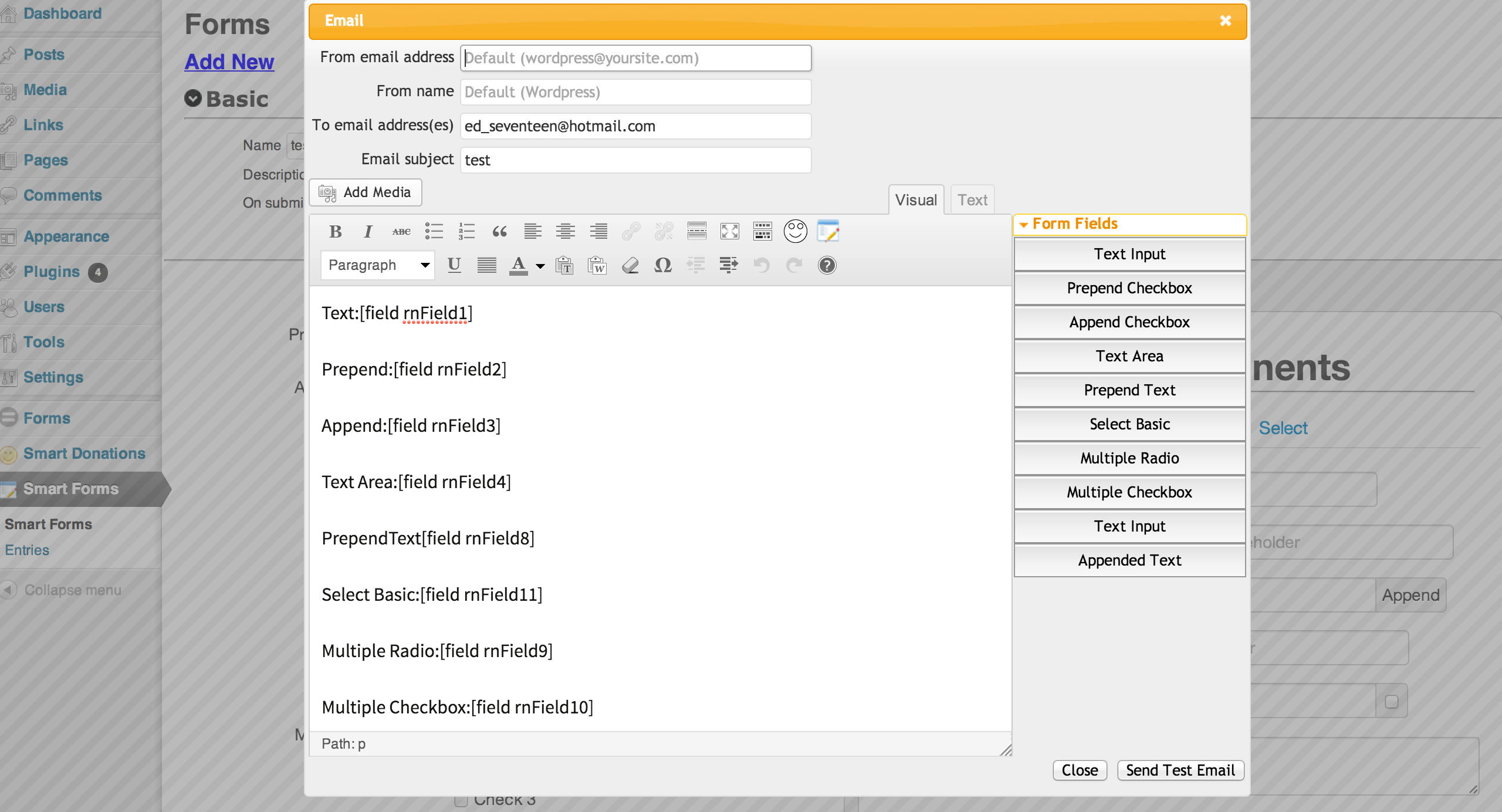This screenshot has height=812, width=1502.
Task: Switch to the Text editor tab
Action: pyautogui.click(x=972, y=200)
